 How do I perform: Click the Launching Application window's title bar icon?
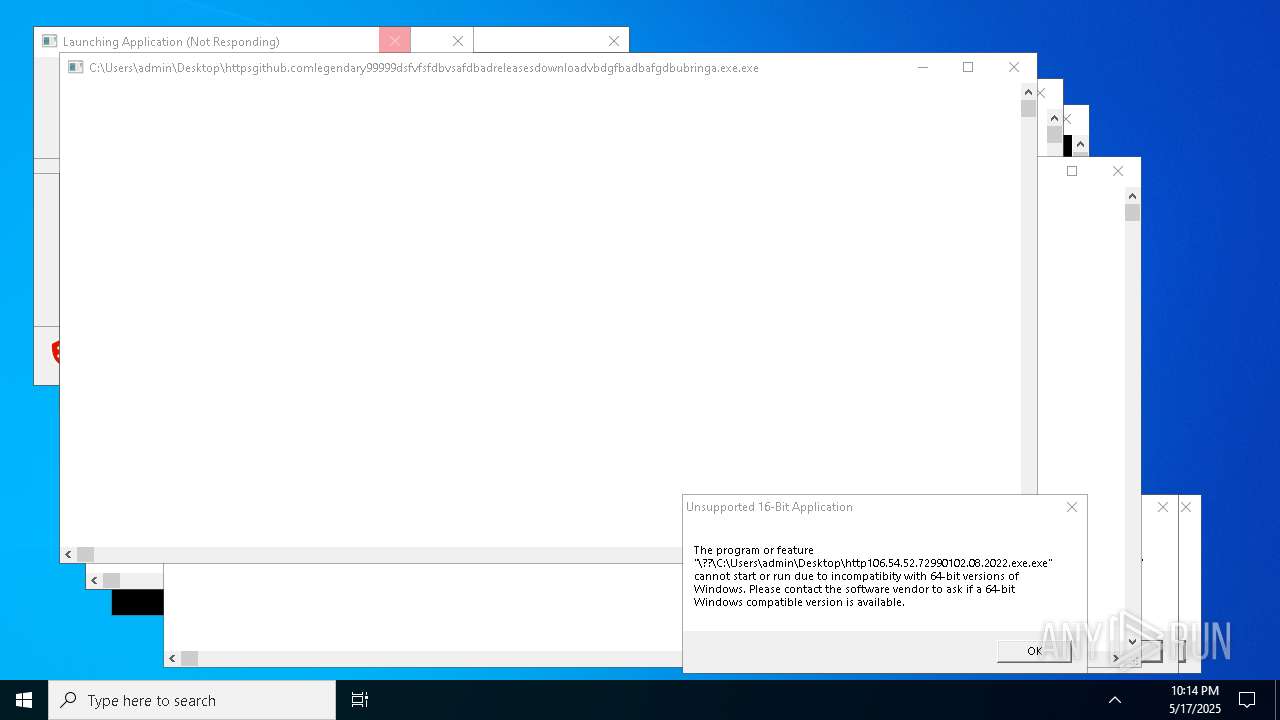pos(49,41)
